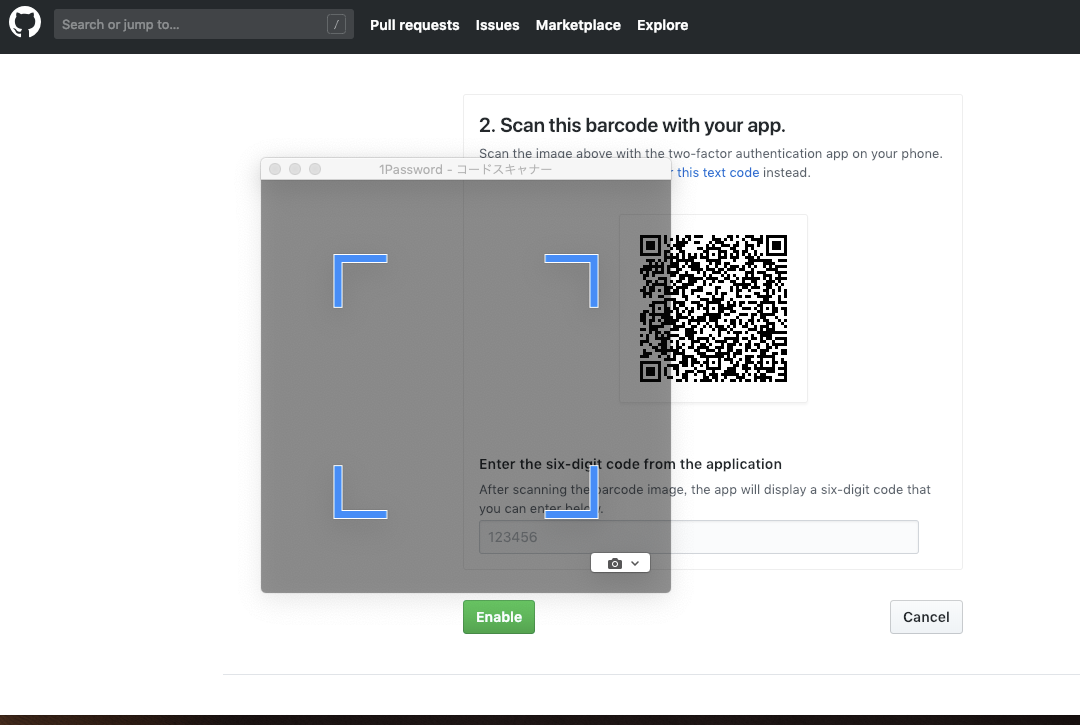1080x725 pixels.
Task: Follow the "this text code" link
Action: [x=718, y=172]
